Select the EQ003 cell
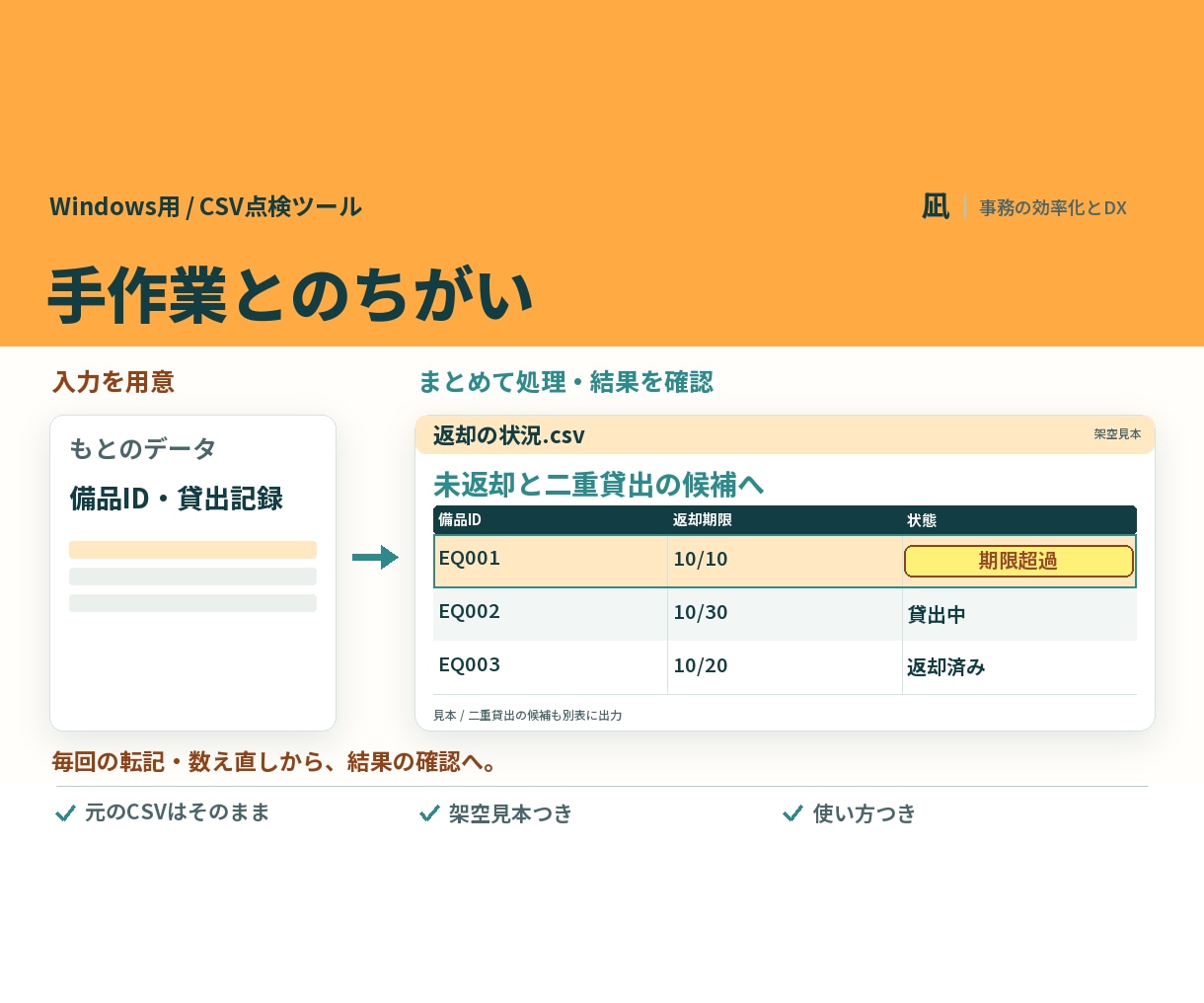1204x1003 pixels. (551, 667)
